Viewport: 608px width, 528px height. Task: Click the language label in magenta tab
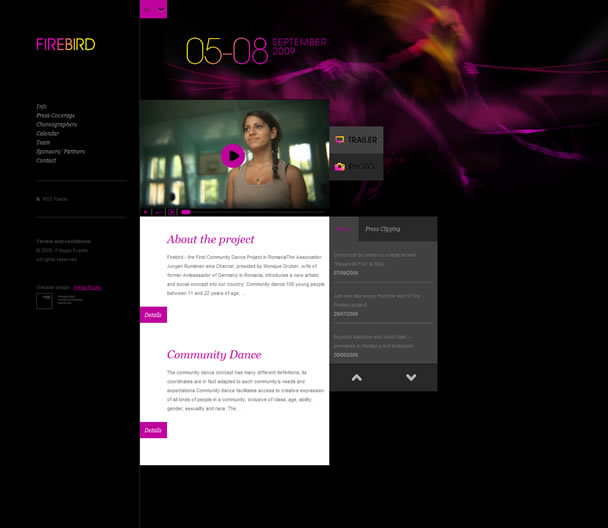147,10
